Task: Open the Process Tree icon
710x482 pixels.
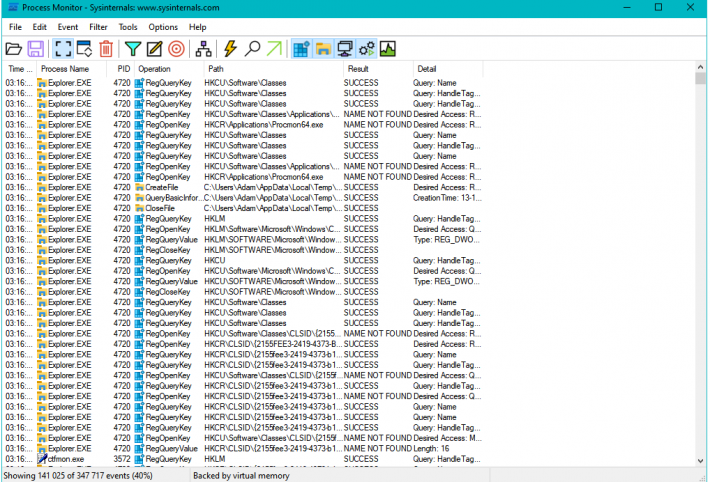Action: coord(203,49)
